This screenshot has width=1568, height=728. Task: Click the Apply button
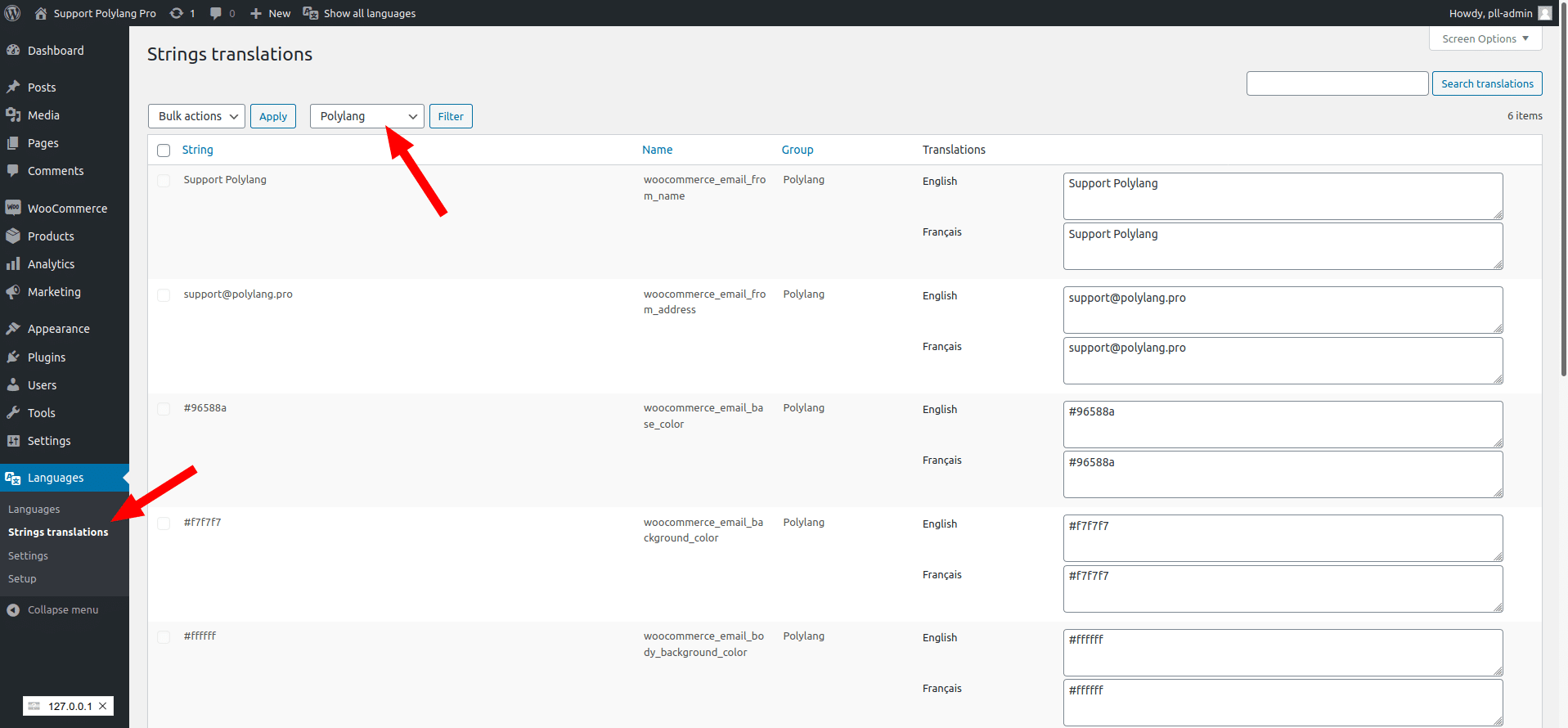(273, 116)
